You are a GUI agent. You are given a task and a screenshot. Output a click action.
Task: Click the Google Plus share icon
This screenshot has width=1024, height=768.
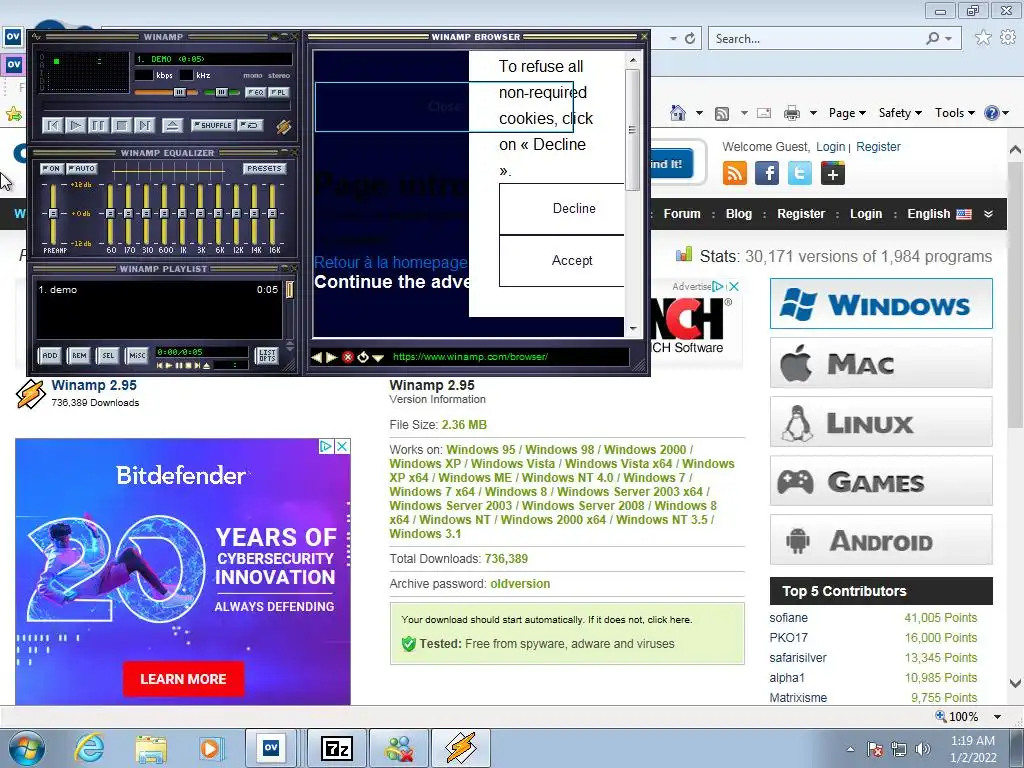tap(833, 174)
